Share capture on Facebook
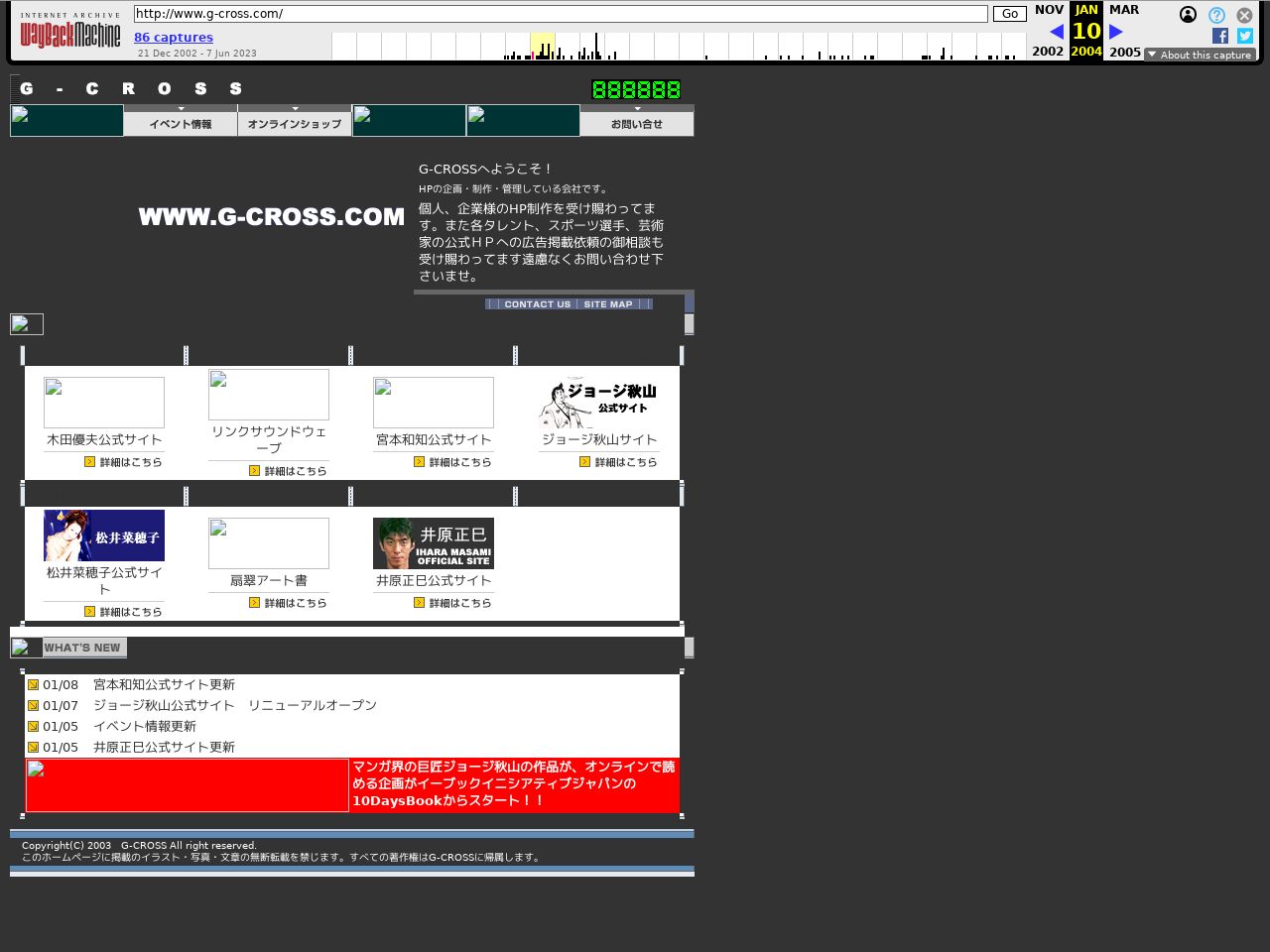 tap(1220, 36)
